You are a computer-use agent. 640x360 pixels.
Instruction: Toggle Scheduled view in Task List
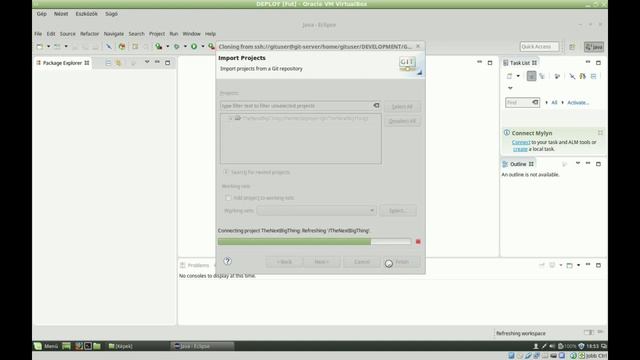pyautogui.click(x=542, y=76)
